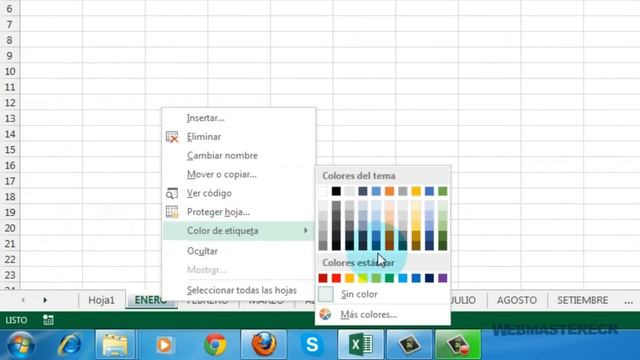Open the Camtasia recorder taskbar icon with red dot

[458, 345]
